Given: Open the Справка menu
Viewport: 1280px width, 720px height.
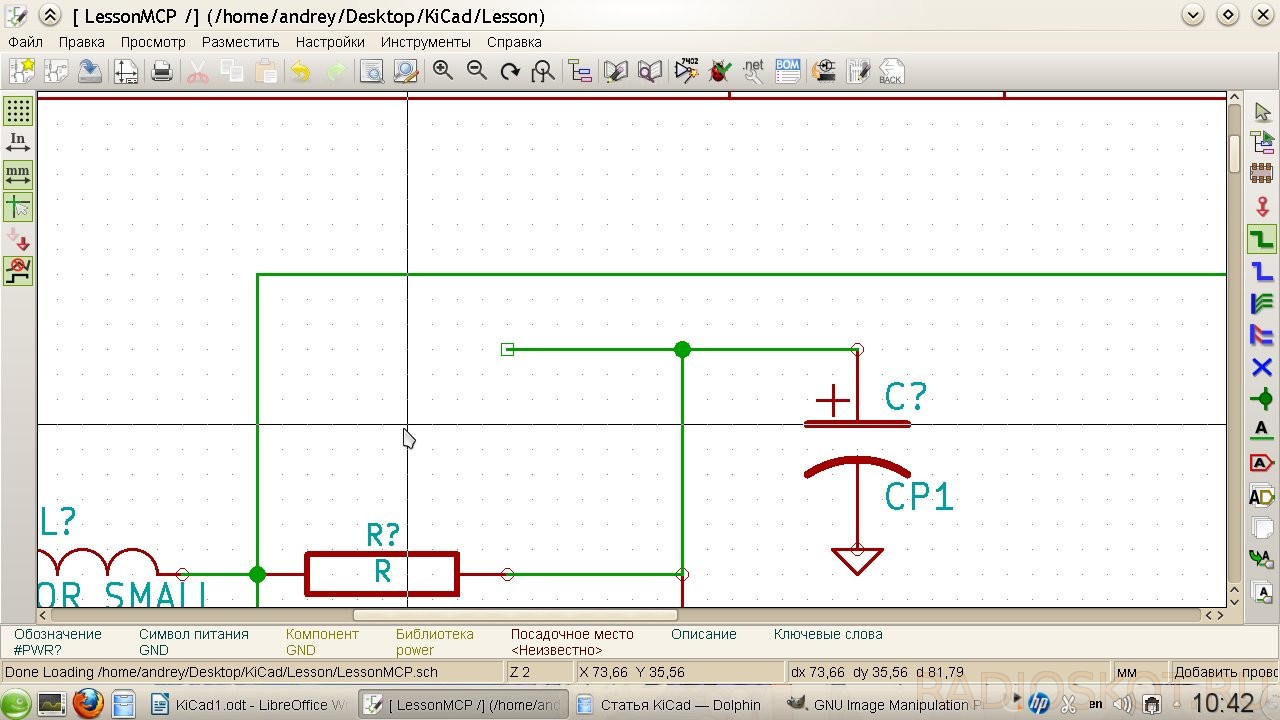Looking at the screenshot, I should pos(514,42).
